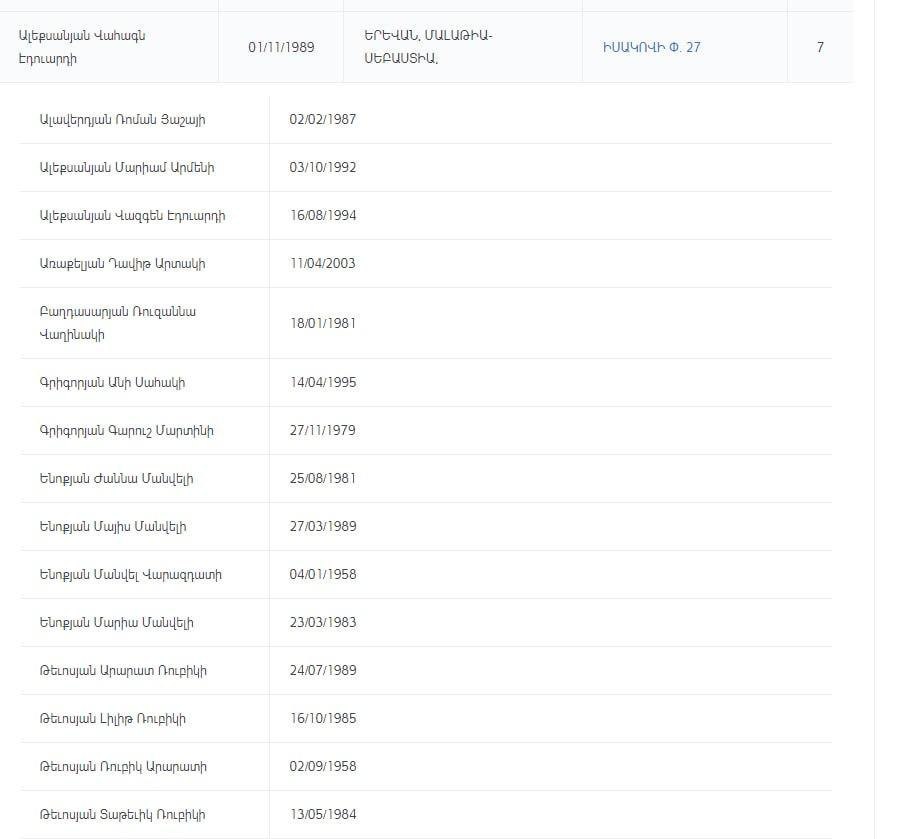Select the row Ենոքյան Ժաննա Մանվելի
This screenshot has width=924, height=839.
click(x=426, y=478)
